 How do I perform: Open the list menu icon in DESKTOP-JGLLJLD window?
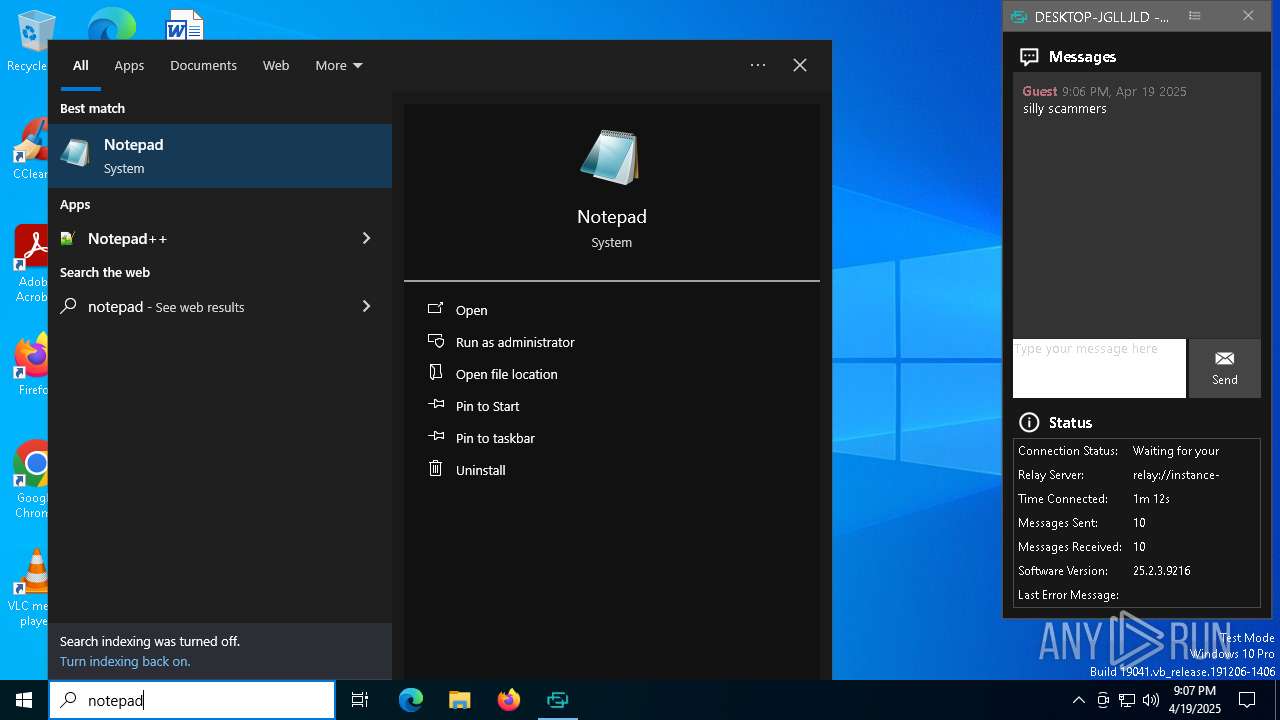[1194, 16]
